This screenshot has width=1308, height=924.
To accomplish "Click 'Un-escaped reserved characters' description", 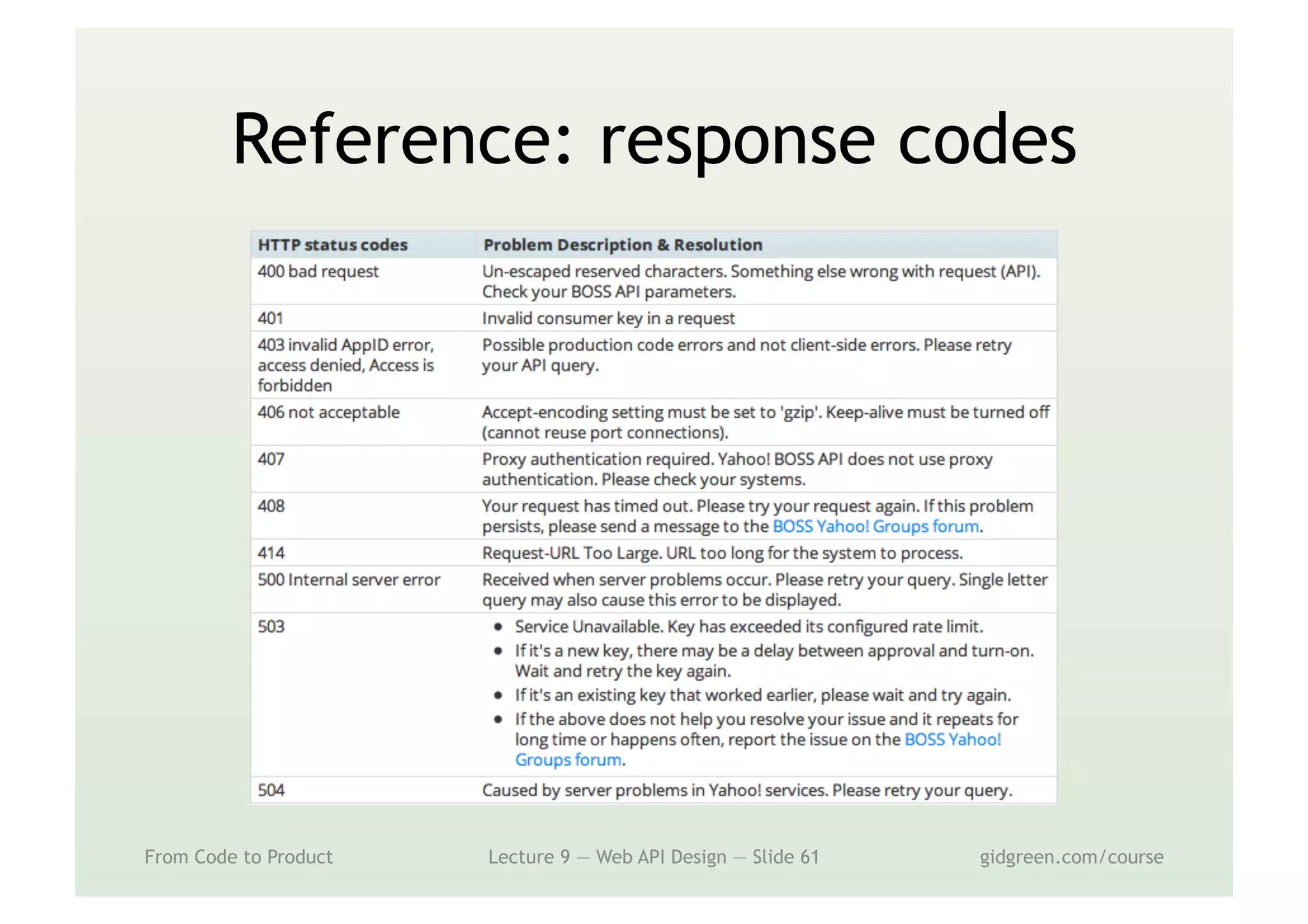I will click(x=761, y=282).
